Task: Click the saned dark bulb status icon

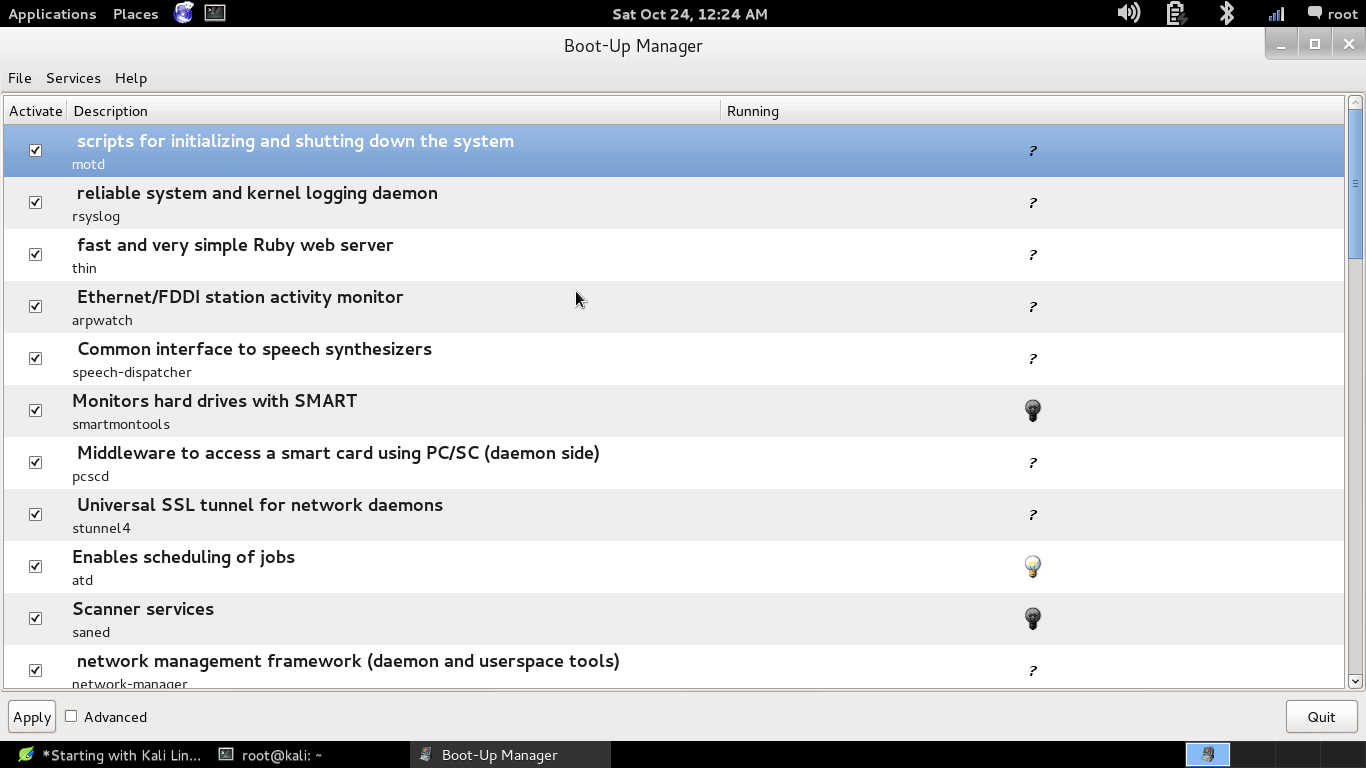Action: (1033, 619)
